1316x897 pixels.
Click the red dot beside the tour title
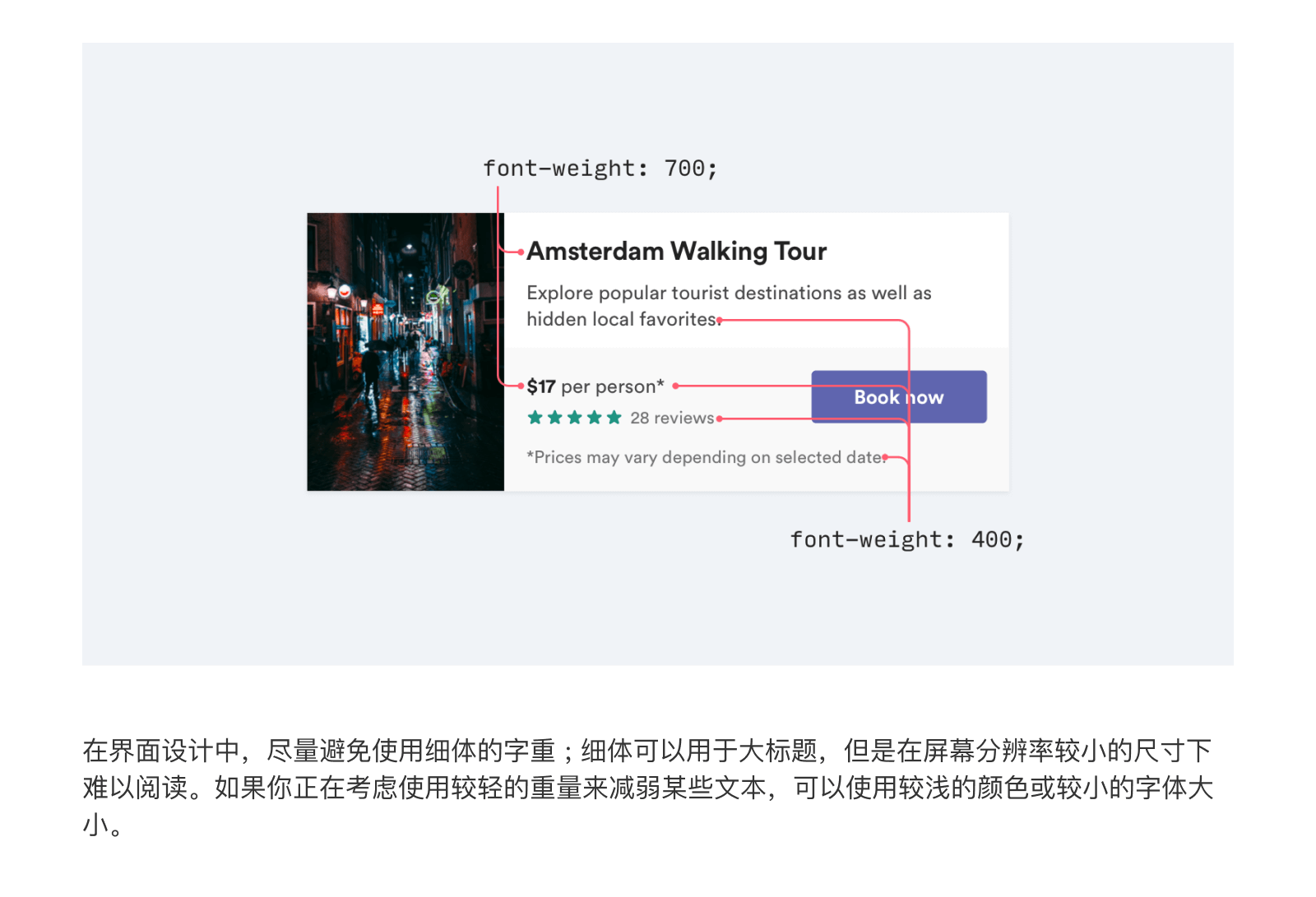(x=521, y=252)
